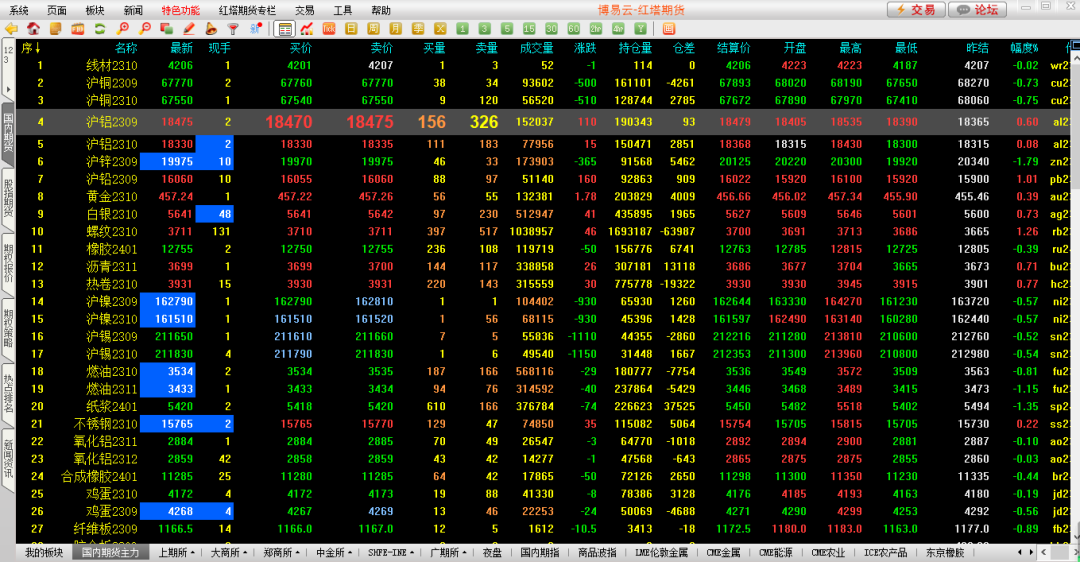1080x562 pixels.
Task: Click the zoom in magnifier icon
Action: point(124,29)
